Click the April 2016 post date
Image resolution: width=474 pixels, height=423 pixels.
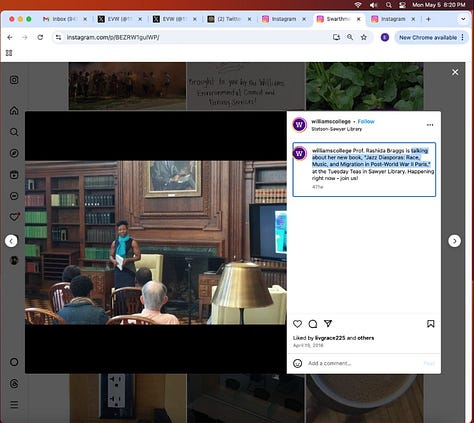(x=308, y=345)
